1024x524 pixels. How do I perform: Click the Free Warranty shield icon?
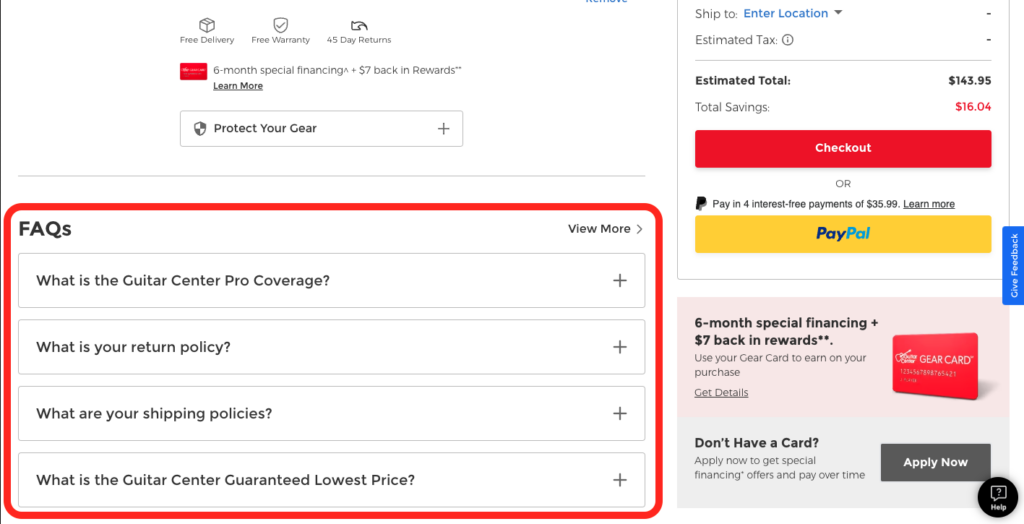pyautogui.click(x=281, y=25)
